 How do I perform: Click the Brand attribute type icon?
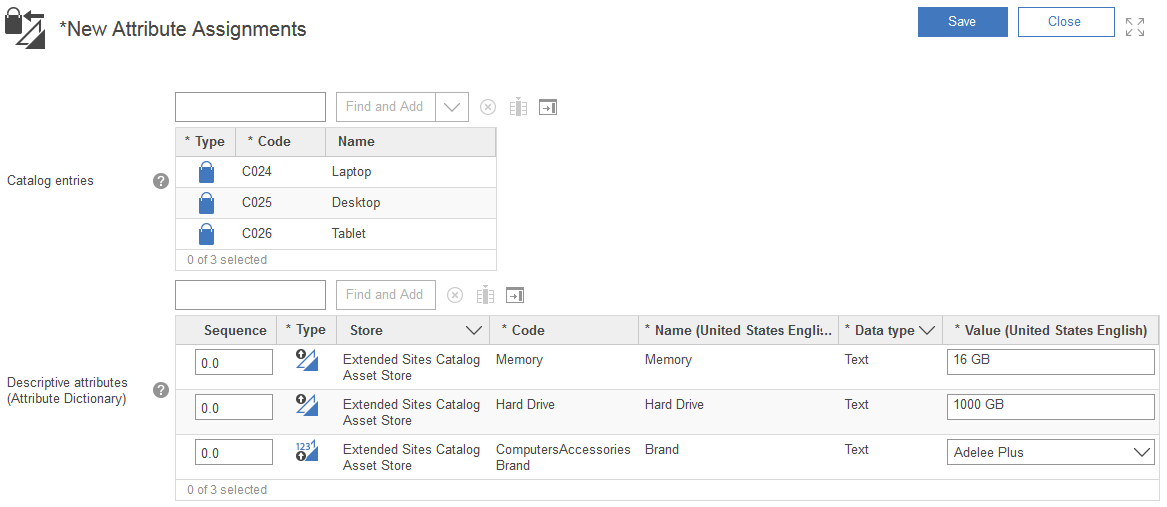pyautogui.click(x=306, y=451)
